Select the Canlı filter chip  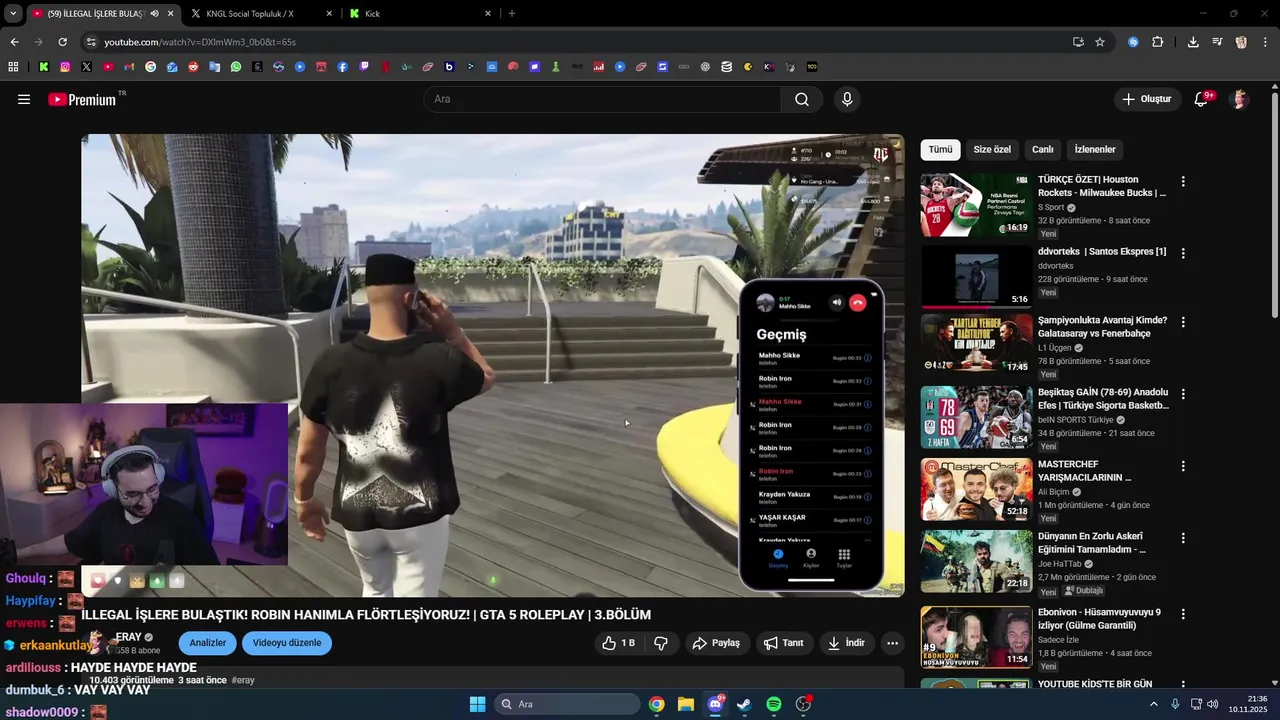tap(1043, 150)
